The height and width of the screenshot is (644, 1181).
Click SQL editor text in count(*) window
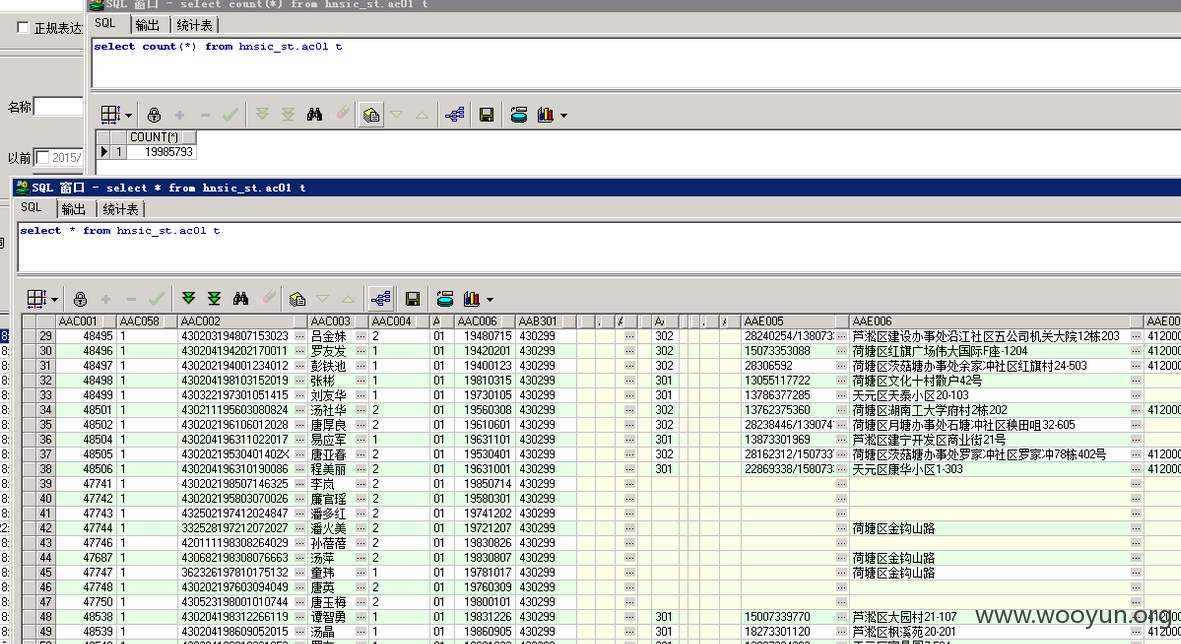coord(218,47)
